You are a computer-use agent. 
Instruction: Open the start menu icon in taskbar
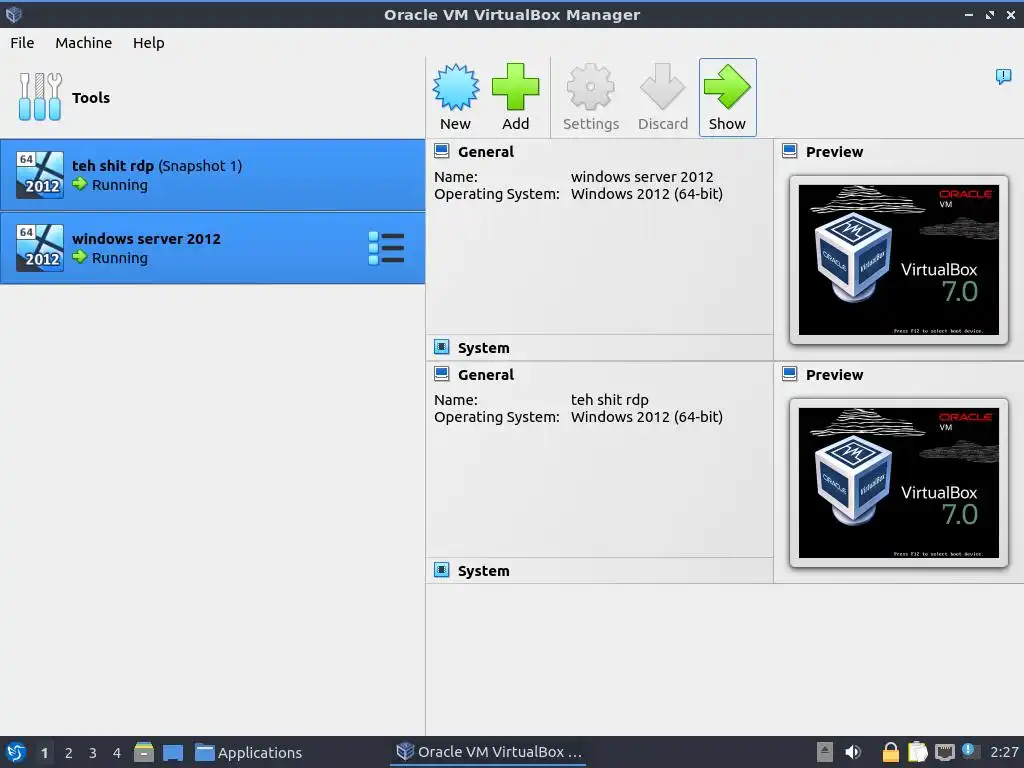coord(16,752)
